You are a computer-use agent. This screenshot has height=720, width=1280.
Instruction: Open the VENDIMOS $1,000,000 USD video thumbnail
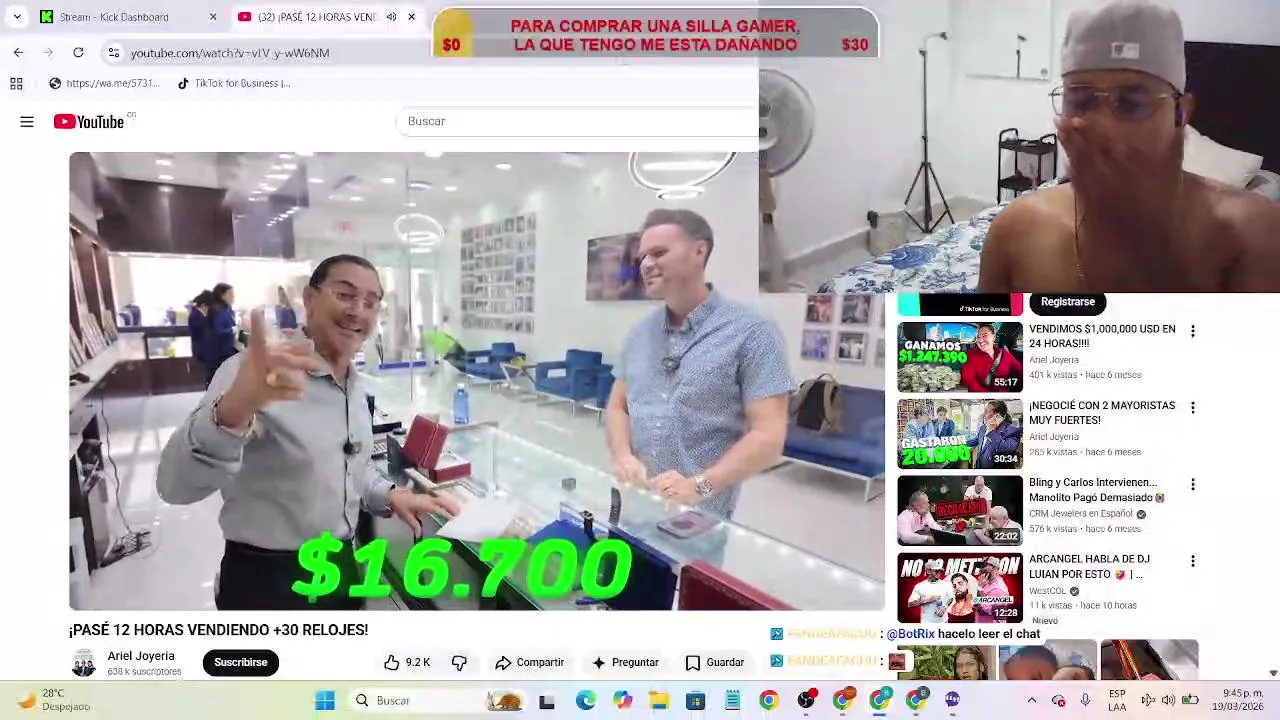pyautogui.click(x=960, y=357)
